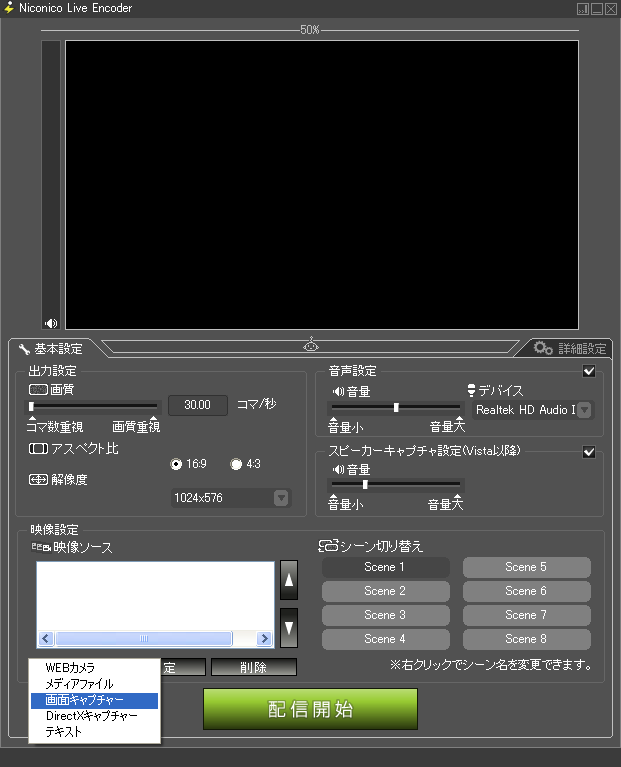Click the 画質 quality slider handle
The height and width of the screenshot is (767, 621).
pyautogui.click(x=31, y=406)
